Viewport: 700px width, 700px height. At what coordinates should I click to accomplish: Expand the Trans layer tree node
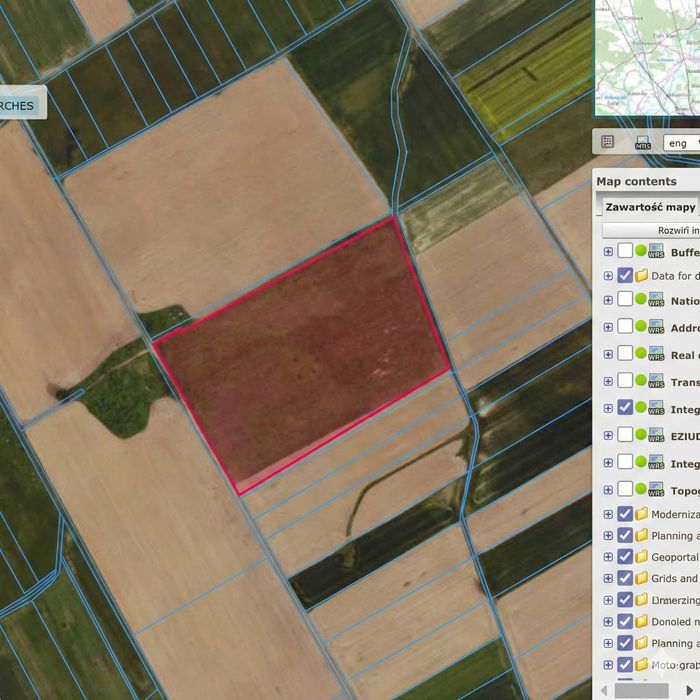coord(608,381)
